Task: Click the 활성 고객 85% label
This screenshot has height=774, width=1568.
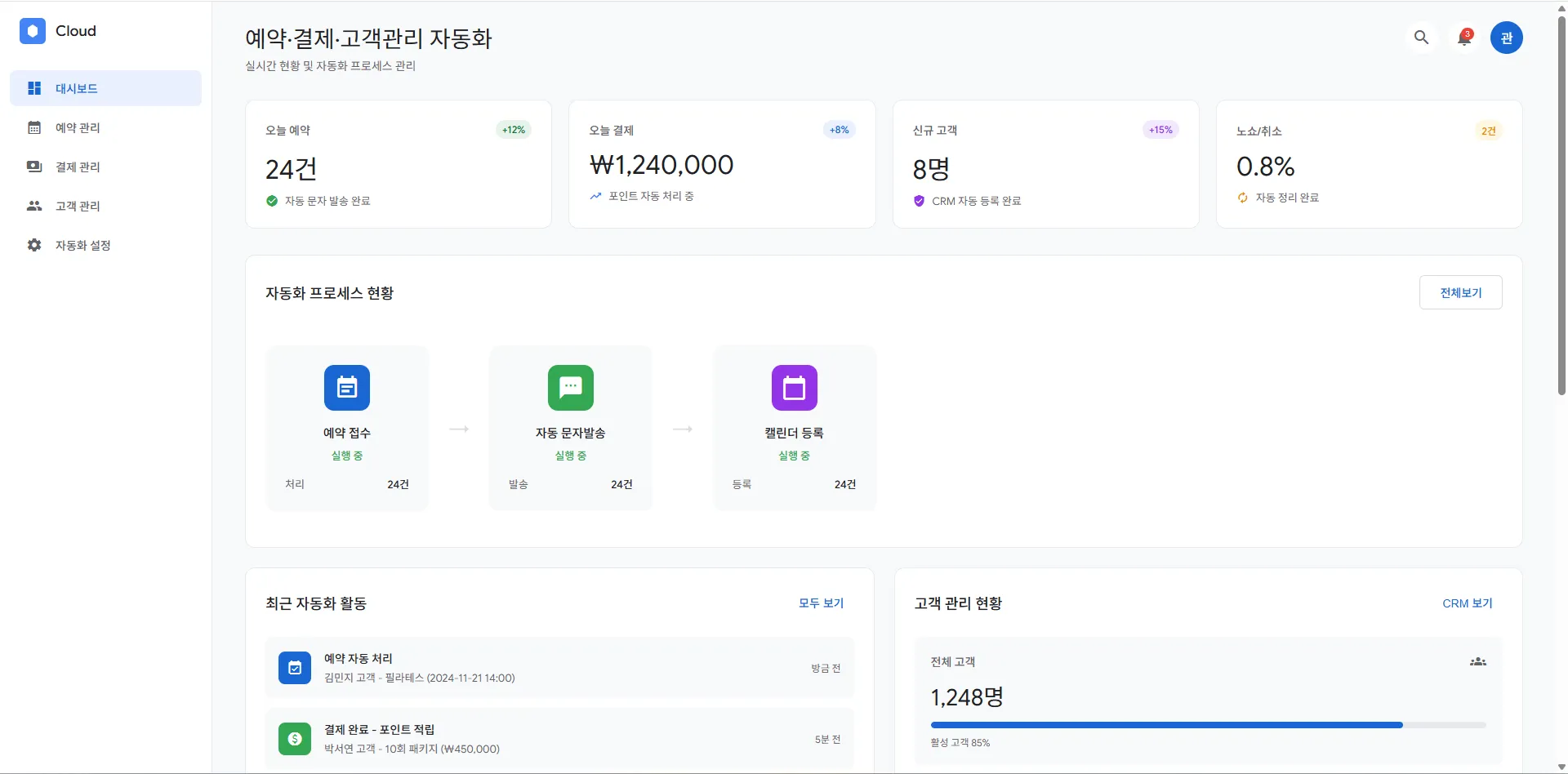Action: [960, 743]
